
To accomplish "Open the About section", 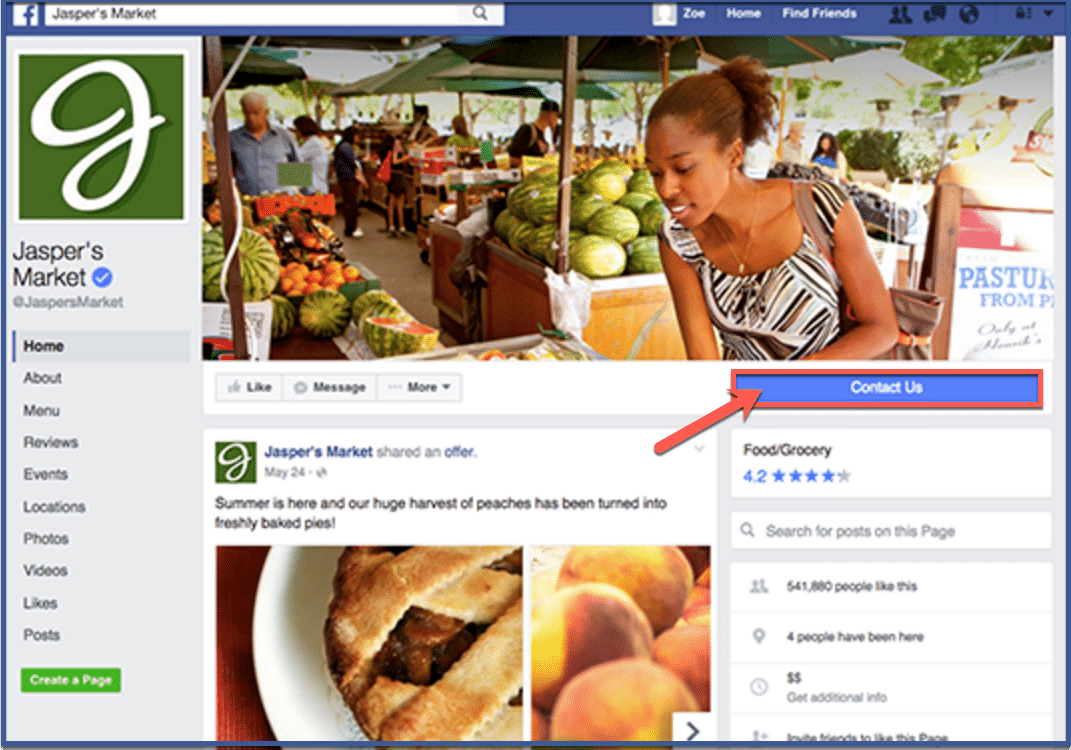I will point(42,378).
